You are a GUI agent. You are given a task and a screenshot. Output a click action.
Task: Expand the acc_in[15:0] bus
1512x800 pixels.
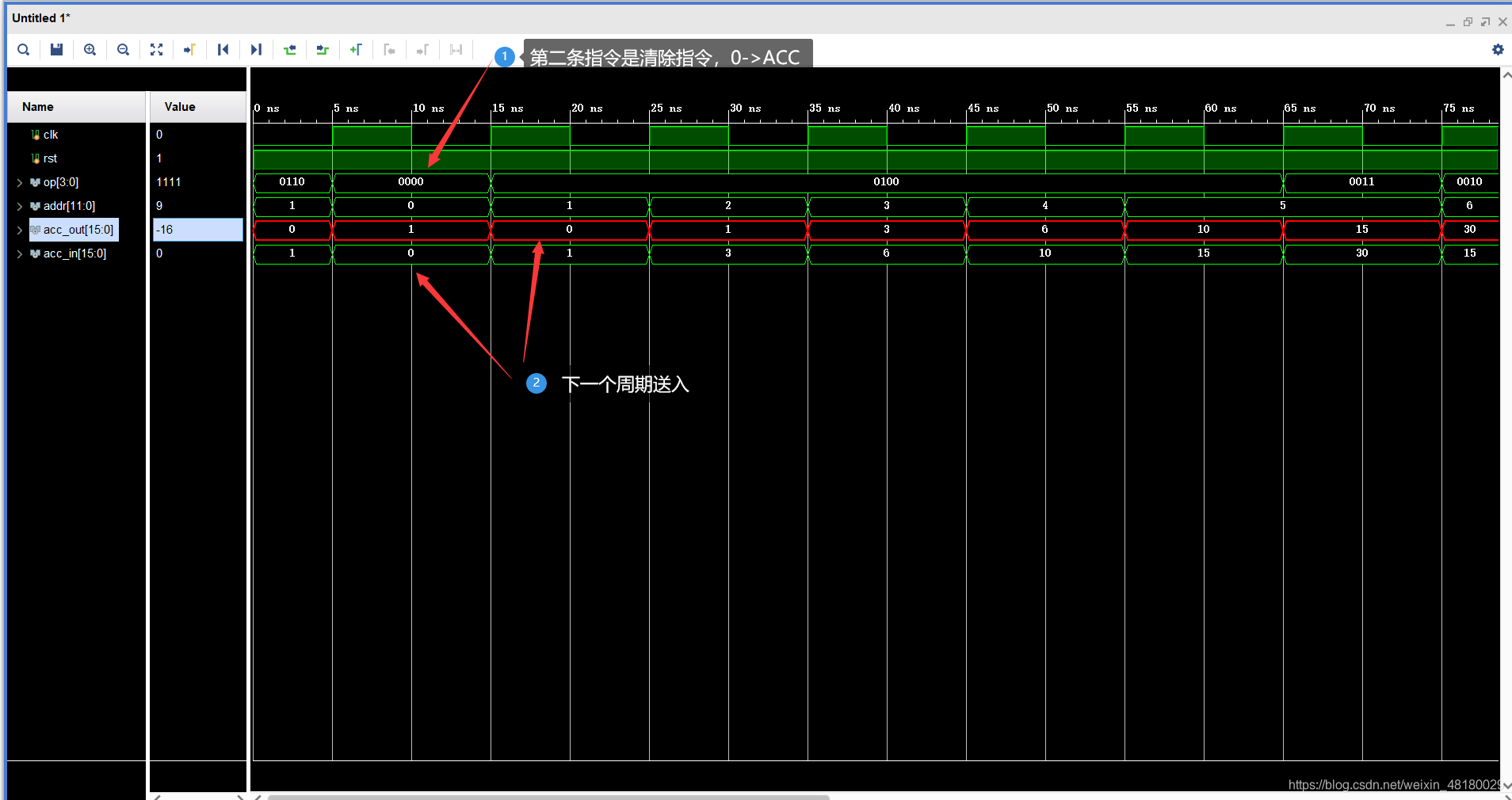(20, 254)
